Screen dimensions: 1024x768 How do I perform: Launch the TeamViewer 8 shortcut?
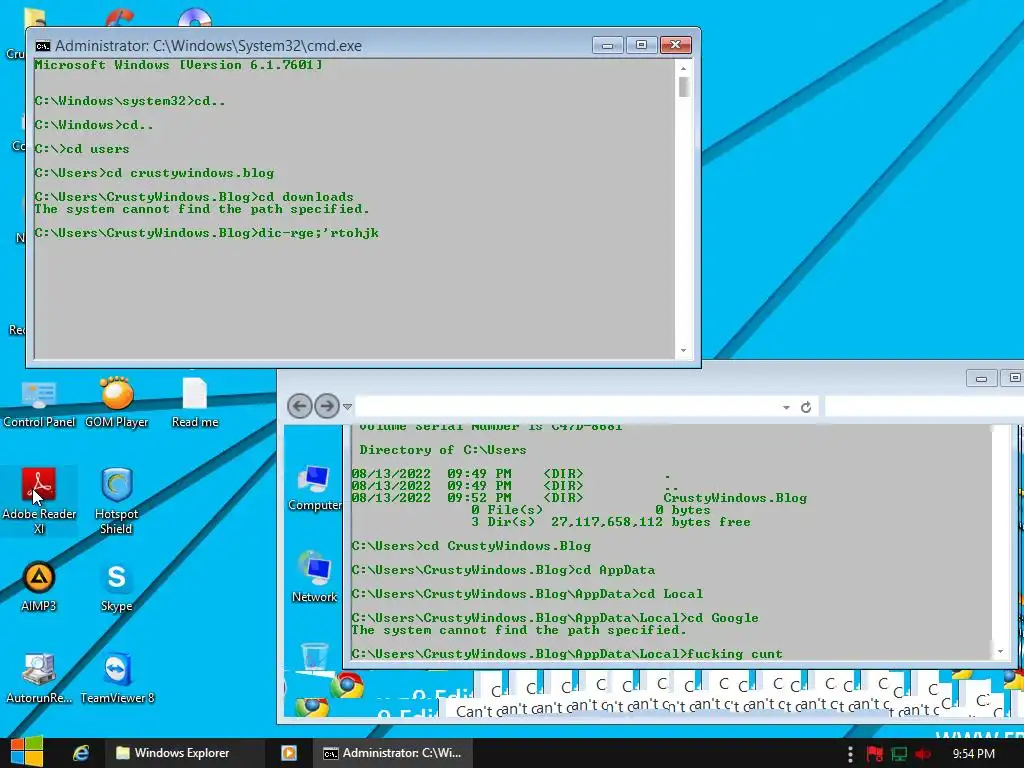coord(118,679)
